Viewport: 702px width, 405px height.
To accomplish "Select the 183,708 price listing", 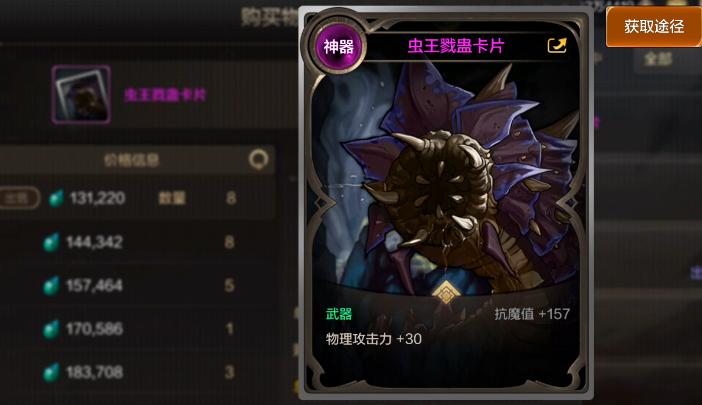I will (x=138, y=372).
